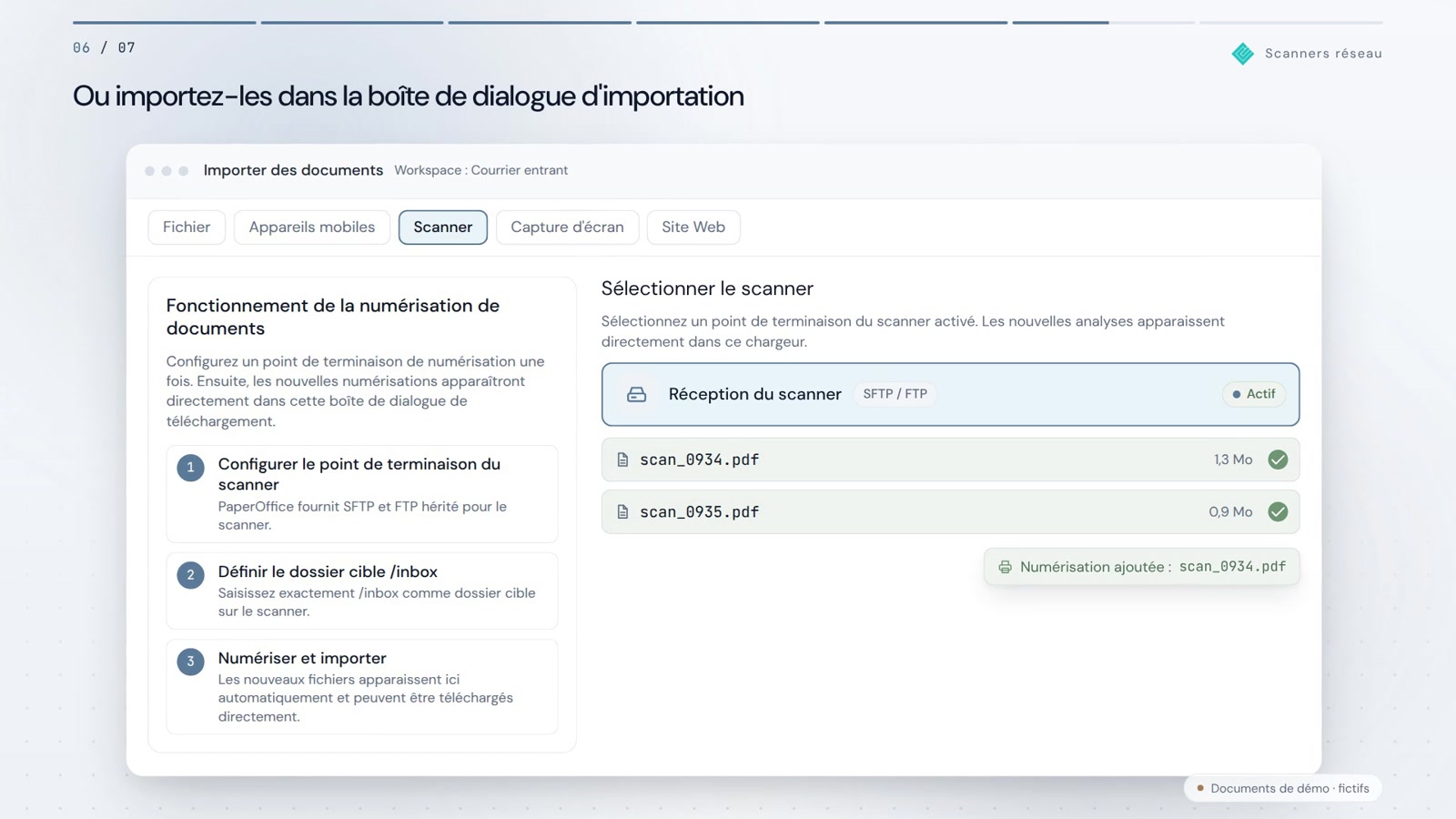The image size is (1456, 819).
Task: Click the Numérisation ajoutée notification
Action: point(1141,567)
